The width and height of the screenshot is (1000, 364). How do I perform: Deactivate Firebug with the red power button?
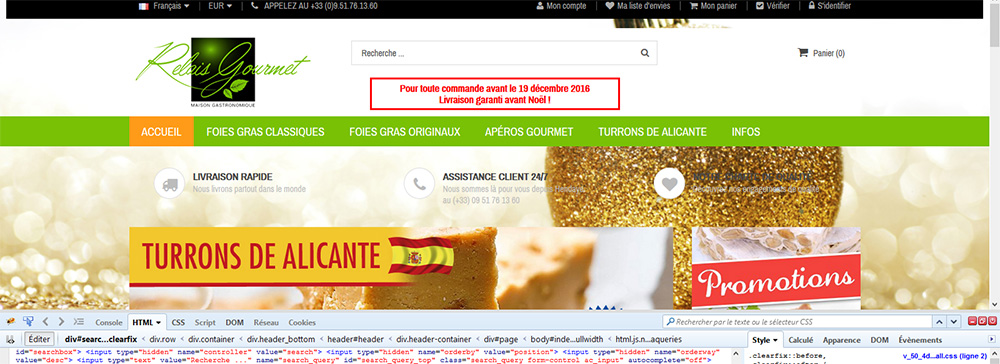coord(992,321)
